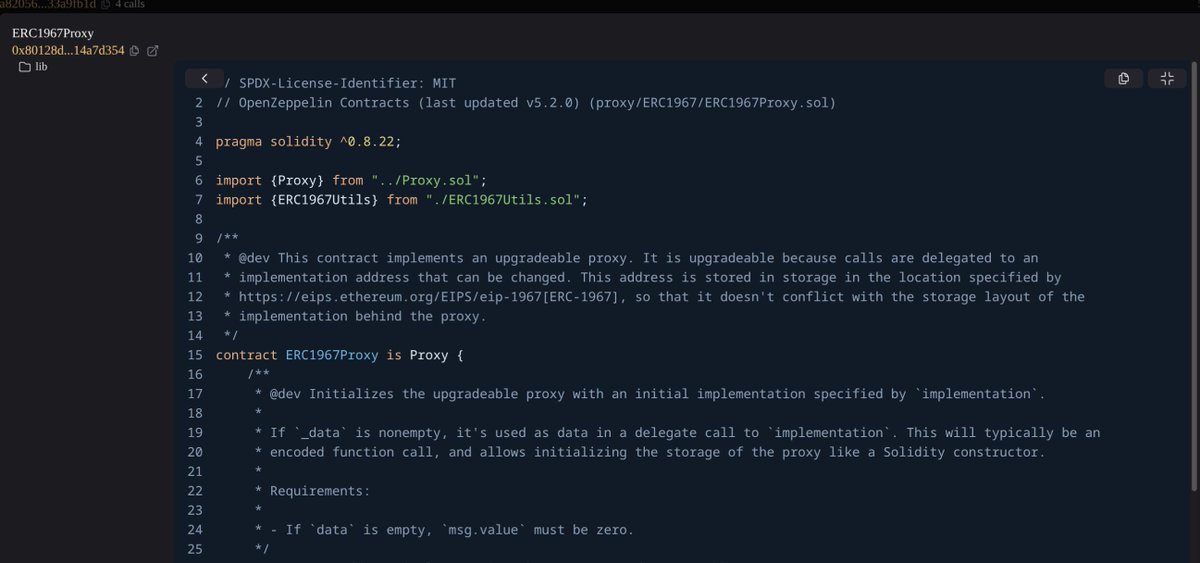Click line 19 `_data` is nonempty comment
Viewport: 1200px width, 563px height.
[677, 433]
